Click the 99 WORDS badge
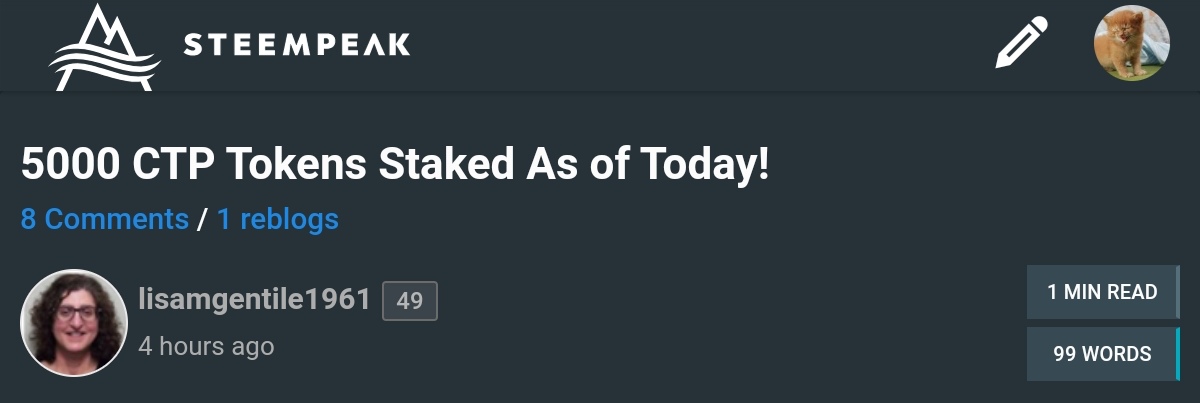1200x403 pixels. tap(1102, 354)
